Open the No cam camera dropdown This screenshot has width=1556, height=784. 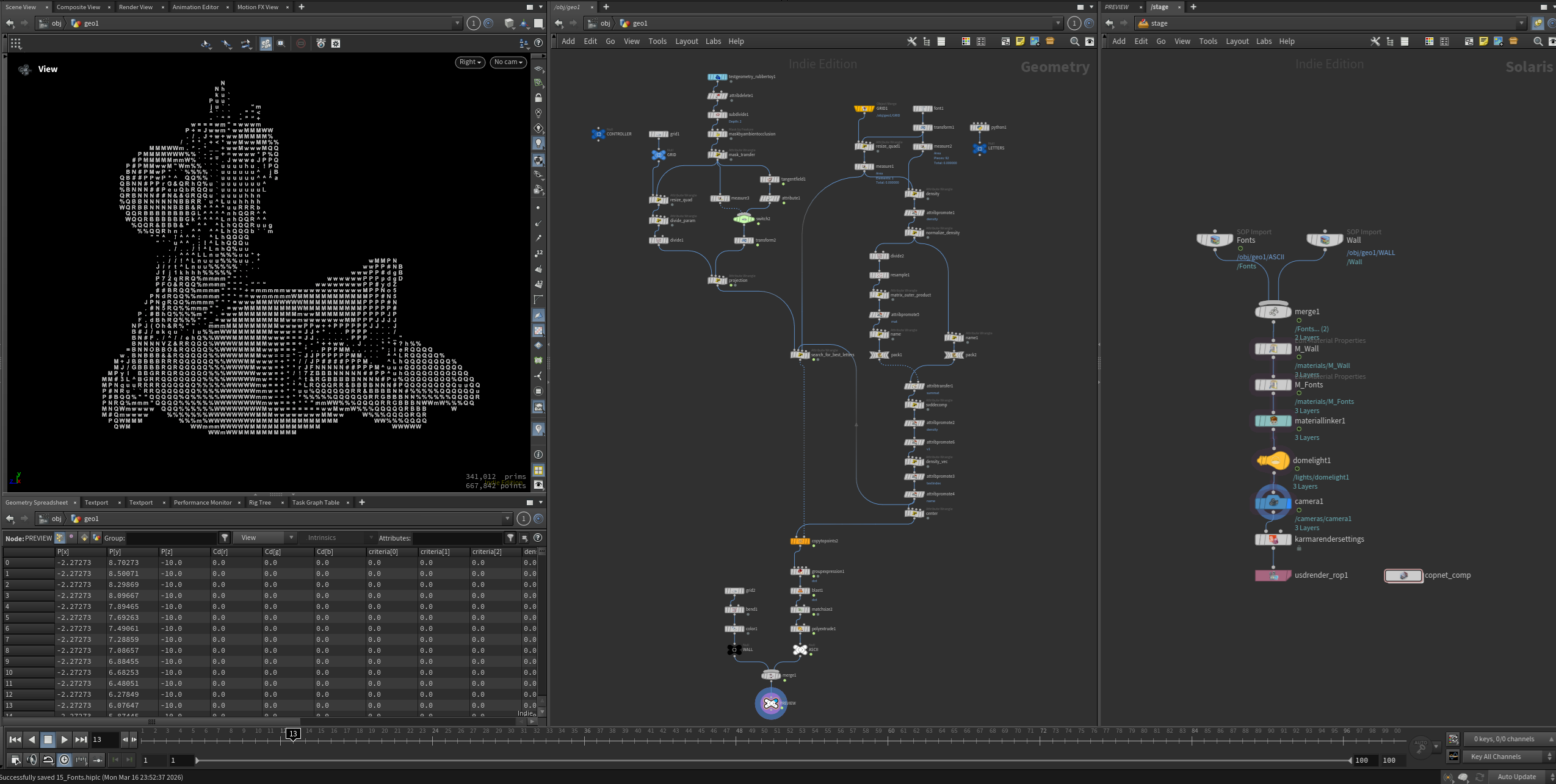click(x=508, y=62)
